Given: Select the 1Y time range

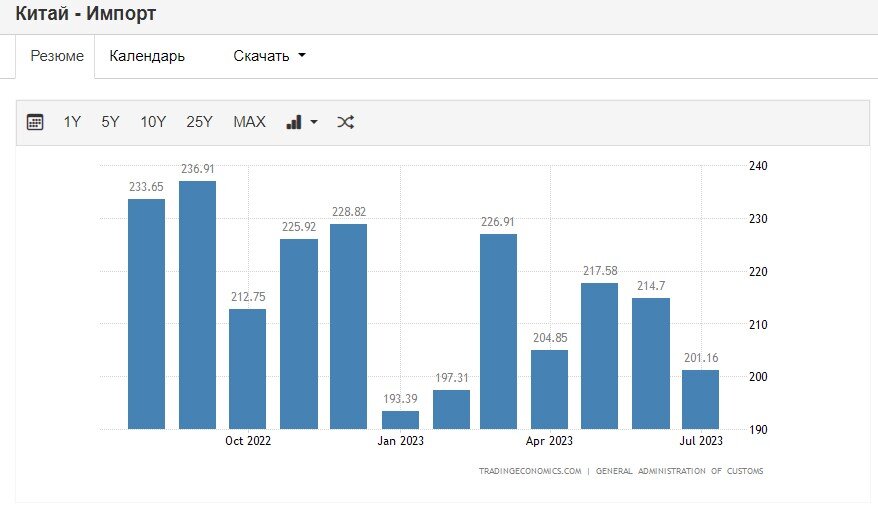Looking at the screenshot, I should 72,122.
